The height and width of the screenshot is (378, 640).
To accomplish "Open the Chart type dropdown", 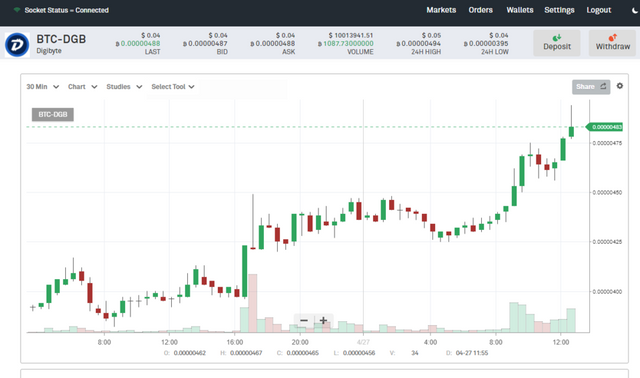I will (x=82, y=87).
